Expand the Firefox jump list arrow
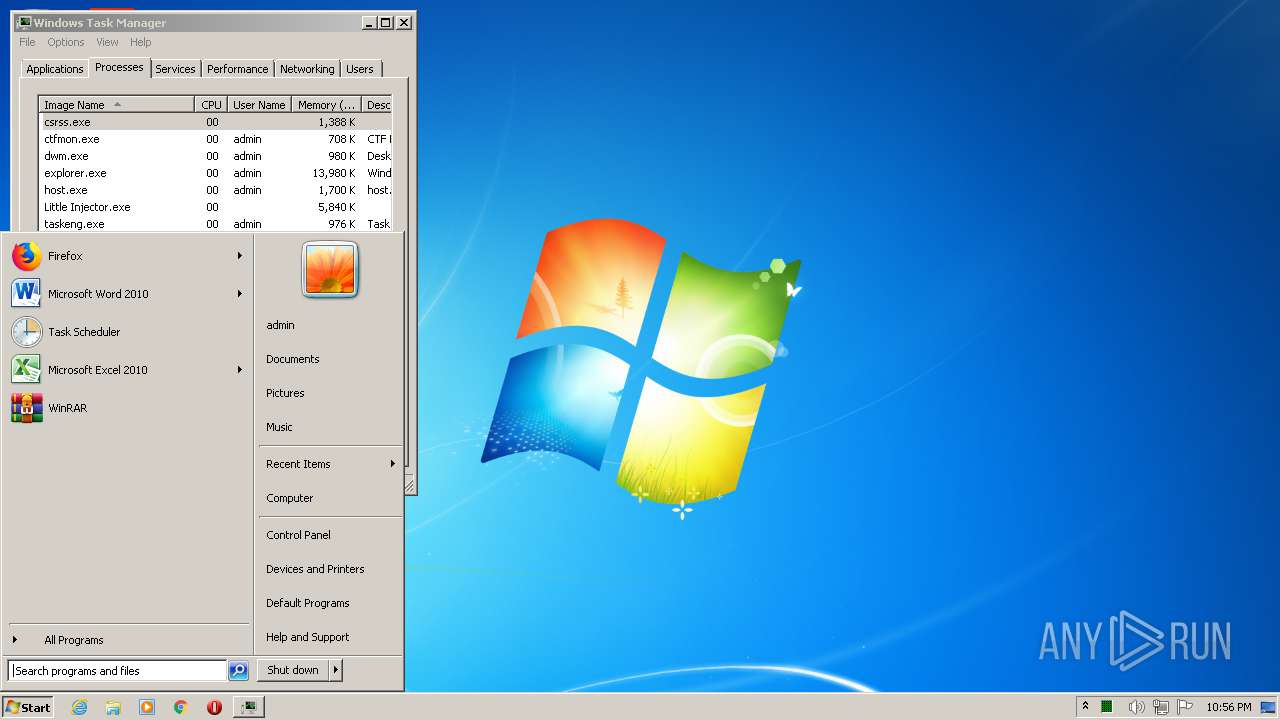The height and width of the screenshot is (720, 1280). [240, 256]
